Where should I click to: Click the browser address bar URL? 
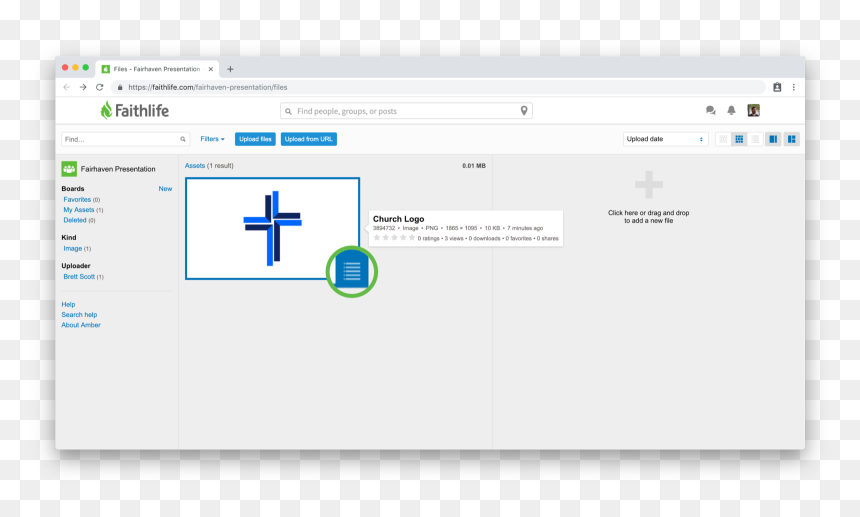[208, 87]
